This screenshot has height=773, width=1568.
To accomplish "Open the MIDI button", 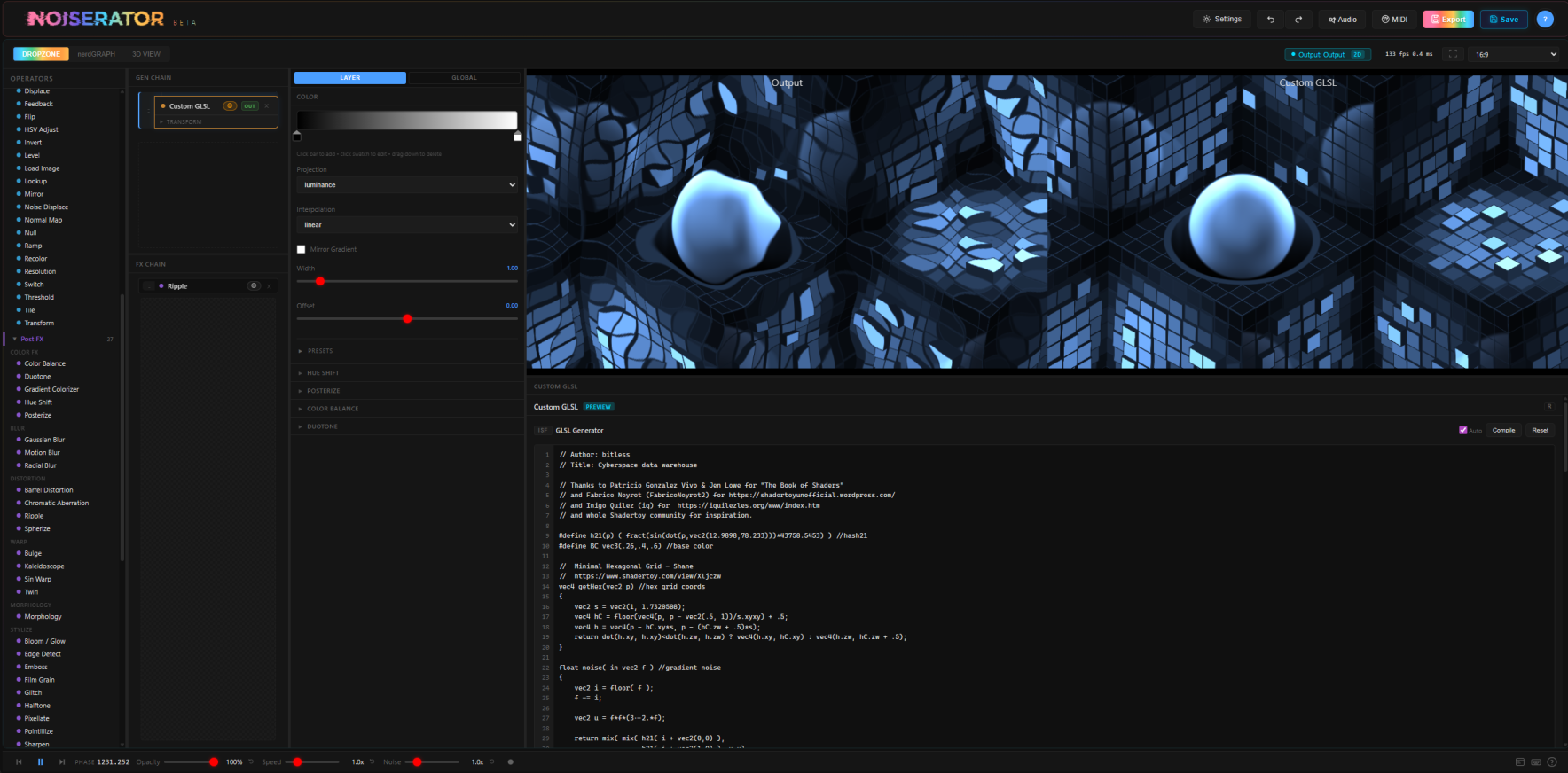I will click(1394, 20).
